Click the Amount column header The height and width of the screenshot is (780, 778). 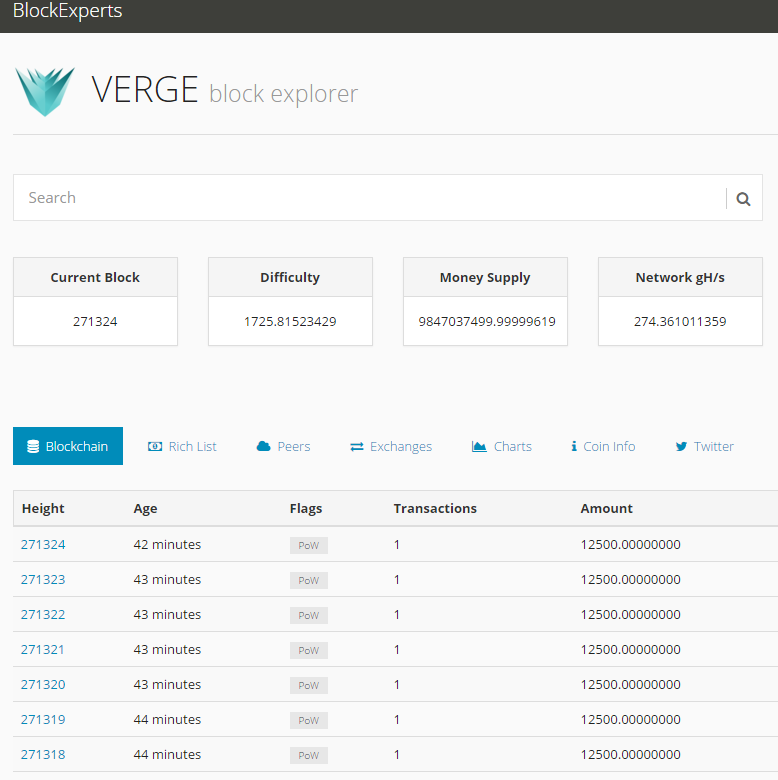pyautogui.click(x=606, y=508)
